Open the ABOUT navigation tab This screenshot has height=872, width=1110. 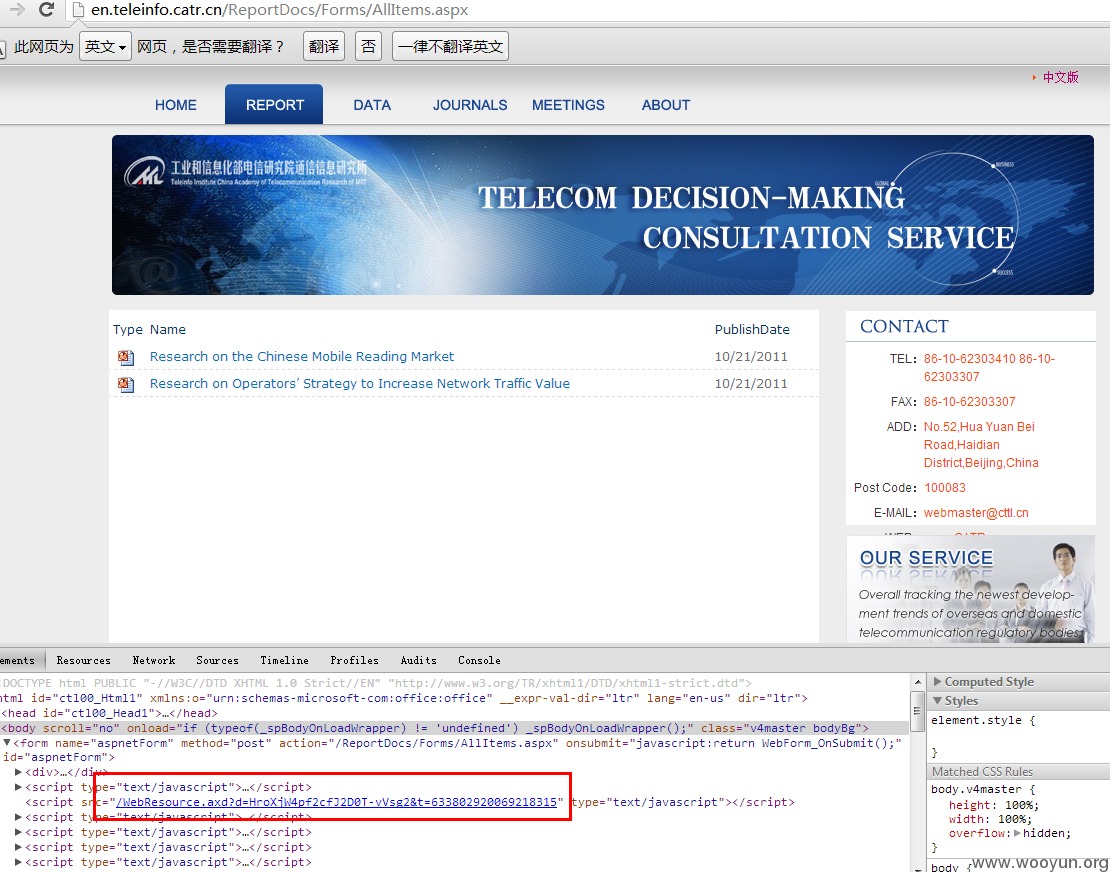[x=665, y=105]
